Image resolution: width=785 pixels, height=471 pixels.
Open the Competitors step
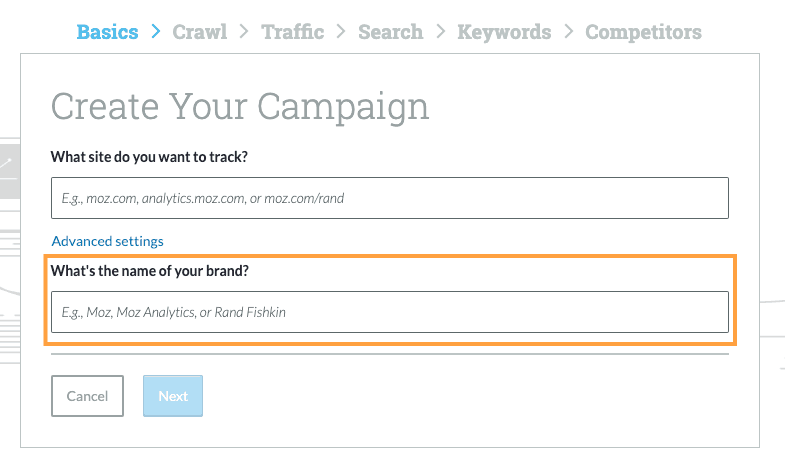643,32
